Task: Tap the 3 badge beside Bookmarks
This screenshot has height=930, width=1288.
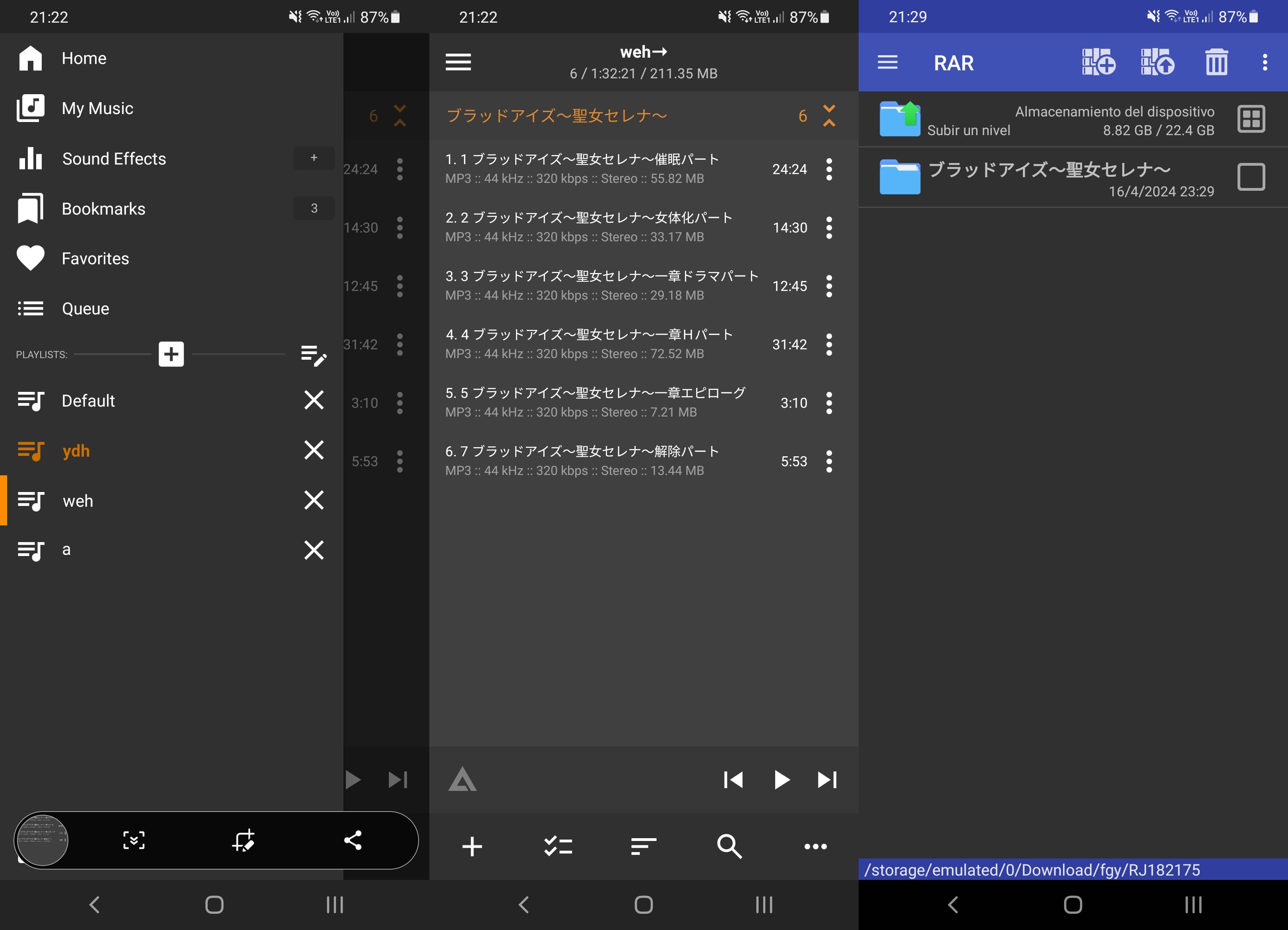Action: [314, 208]
